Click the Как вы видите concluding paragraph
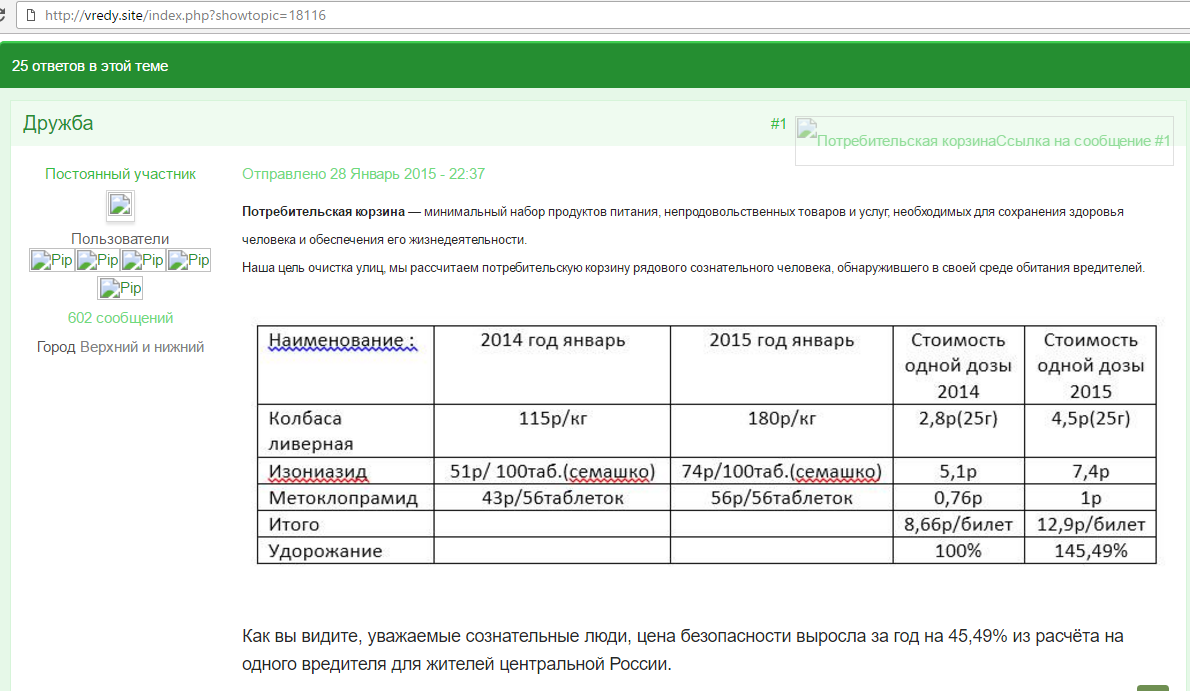1190x691 pixels. click(682, 650)
